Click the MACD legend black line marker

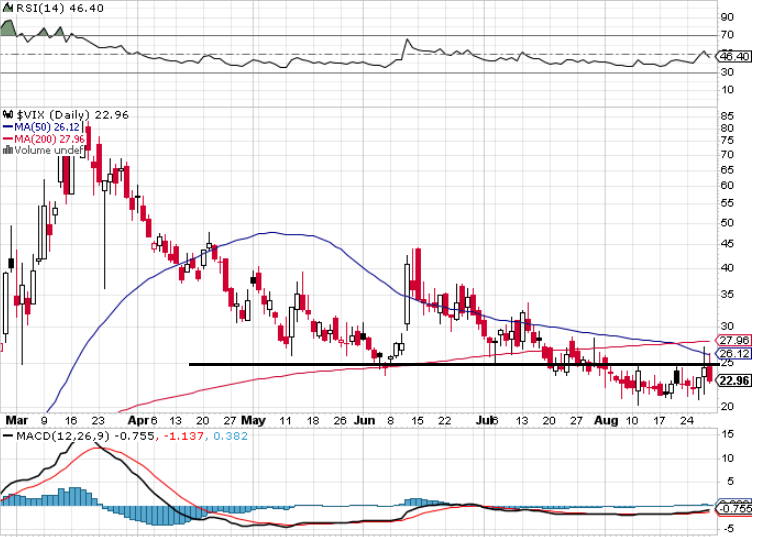click(x=8, y=436)
